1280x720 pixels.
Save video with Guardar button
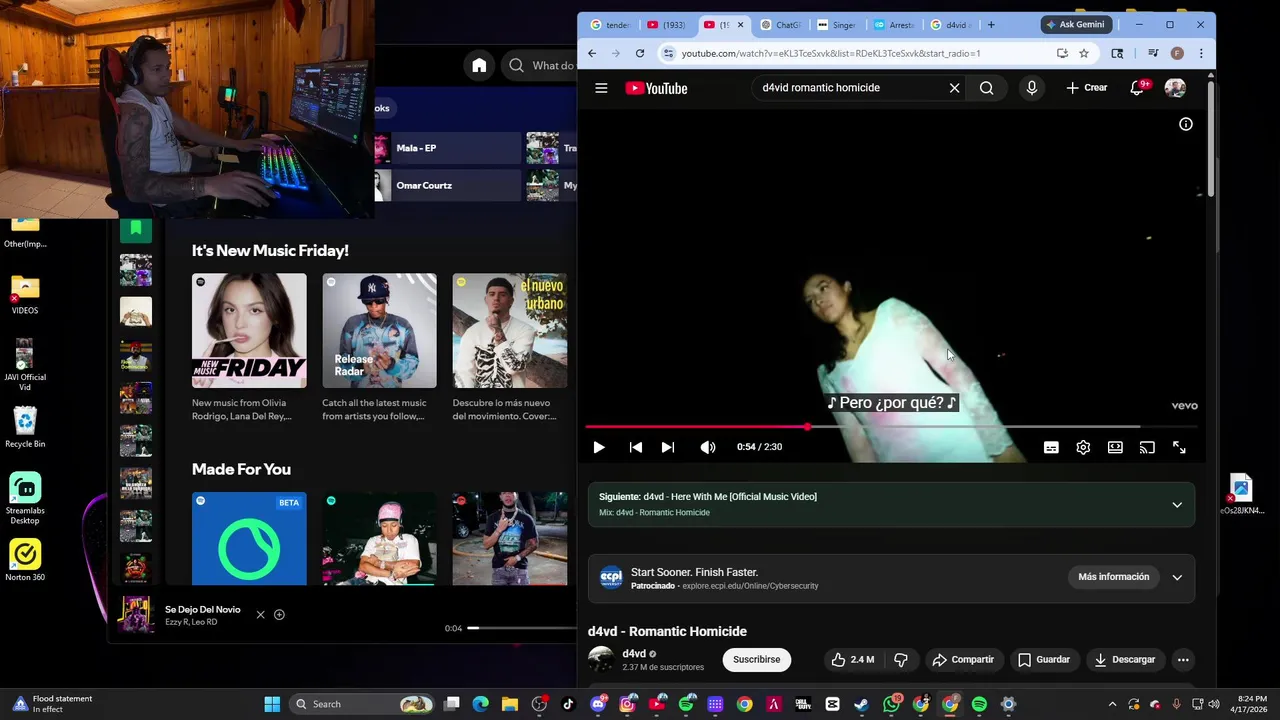(1043, 659)
